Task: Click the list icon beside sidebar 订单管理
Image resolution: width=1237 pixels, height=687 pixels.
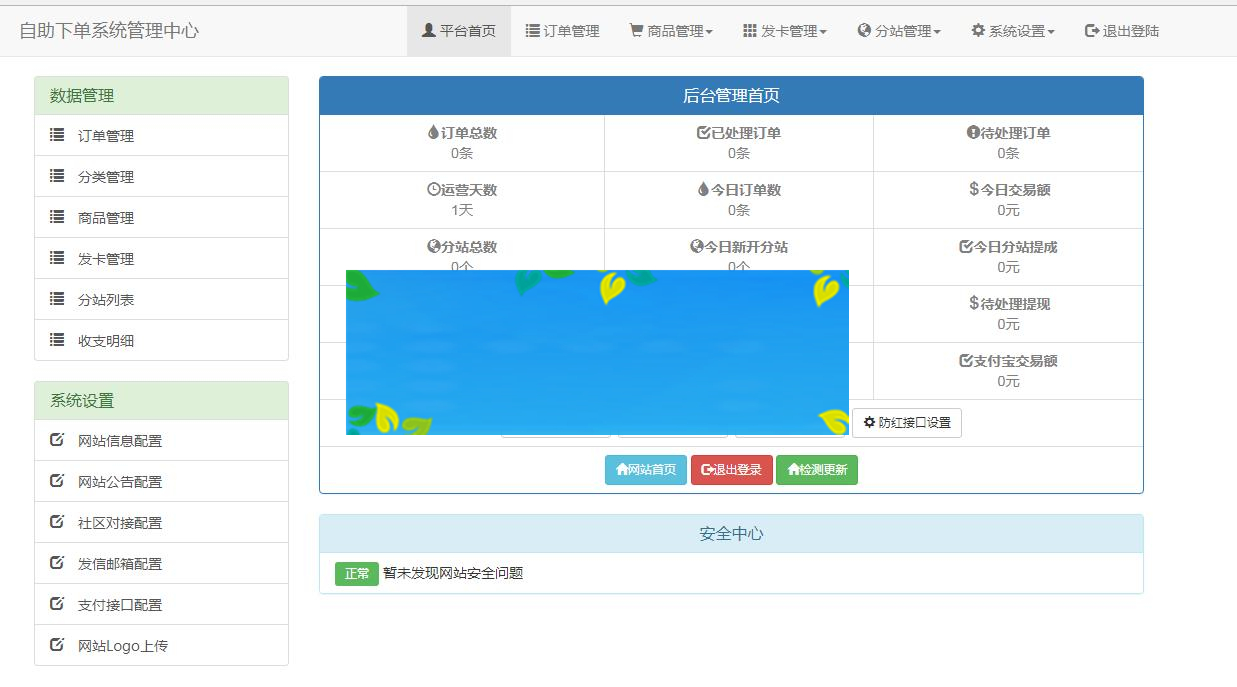Action: tap(57, 134)
